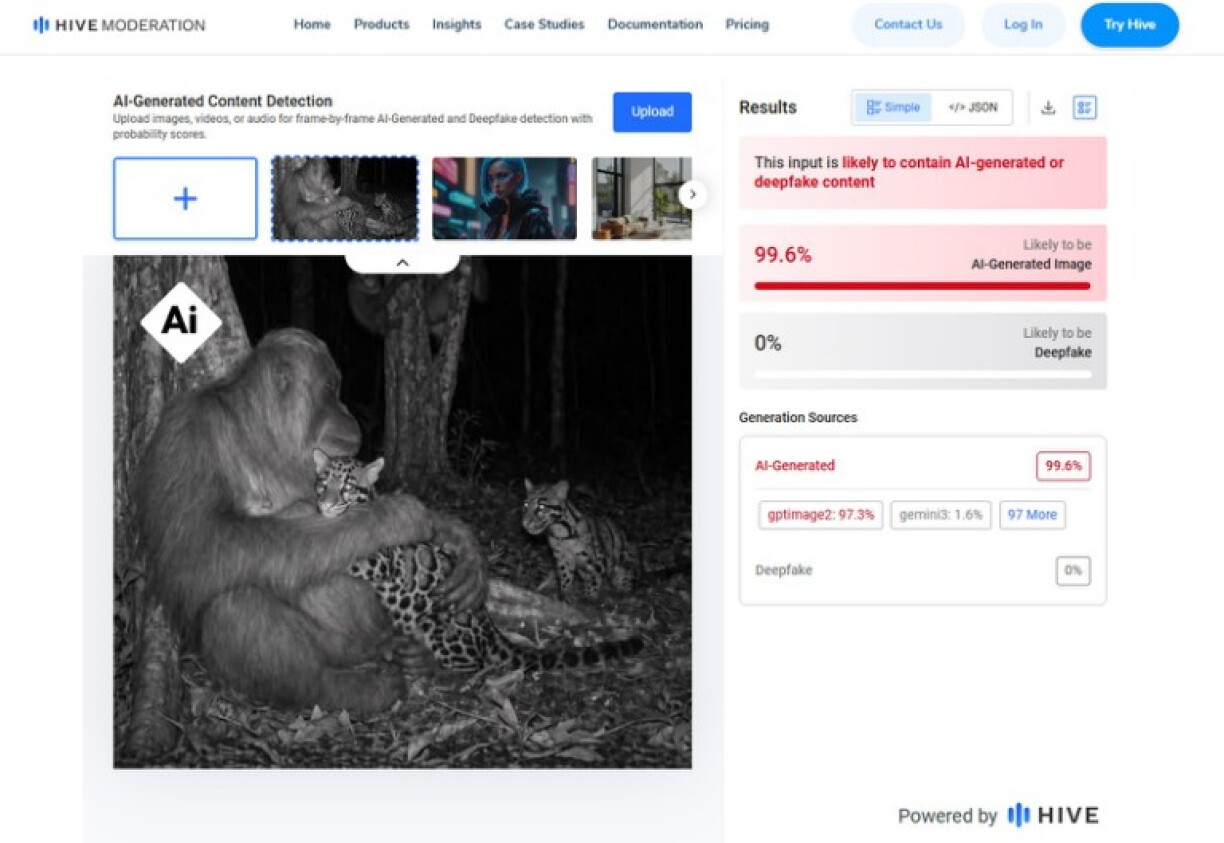This screenshot has height=843, width=1224.
Task: Click the Hive Moderation logo
Action: pos(119,25)
